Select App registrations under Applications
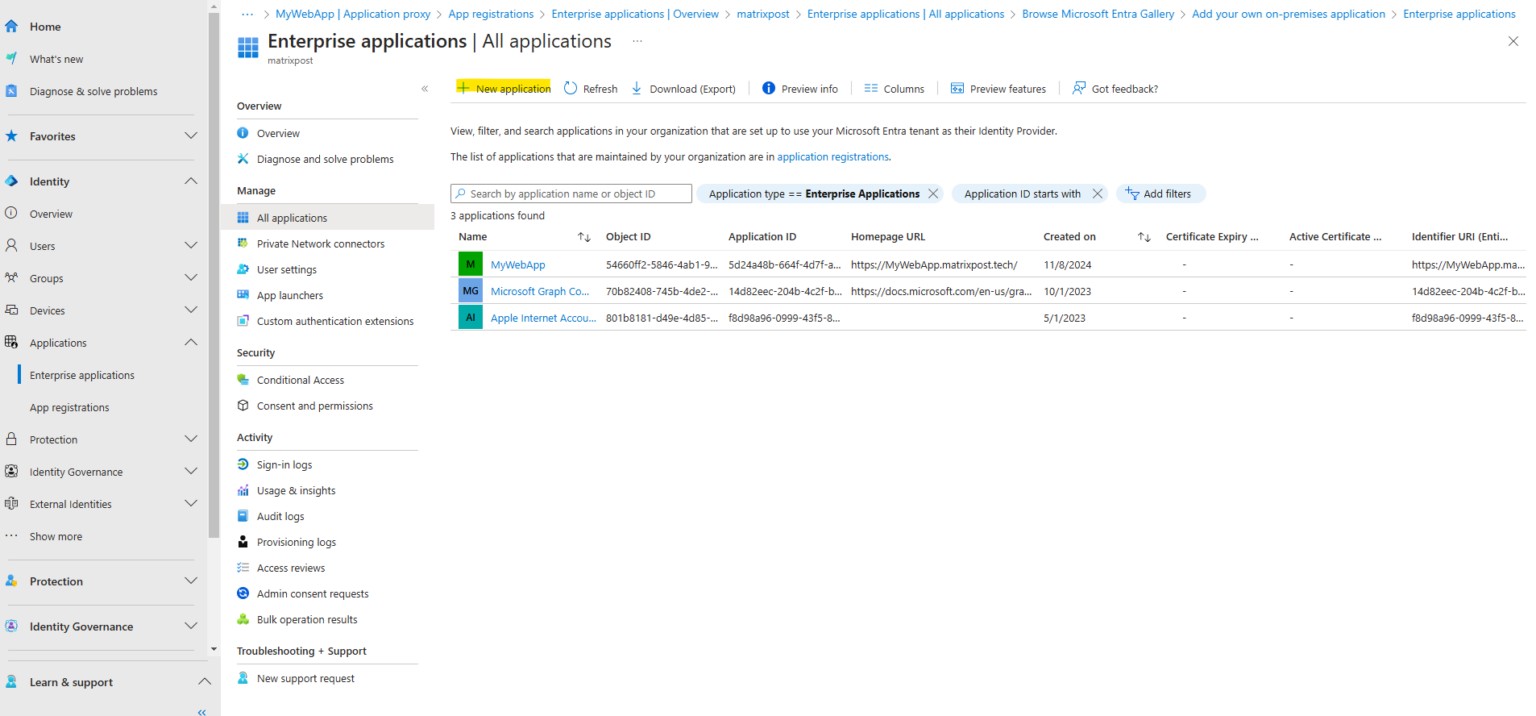 (x=70, y=407)
